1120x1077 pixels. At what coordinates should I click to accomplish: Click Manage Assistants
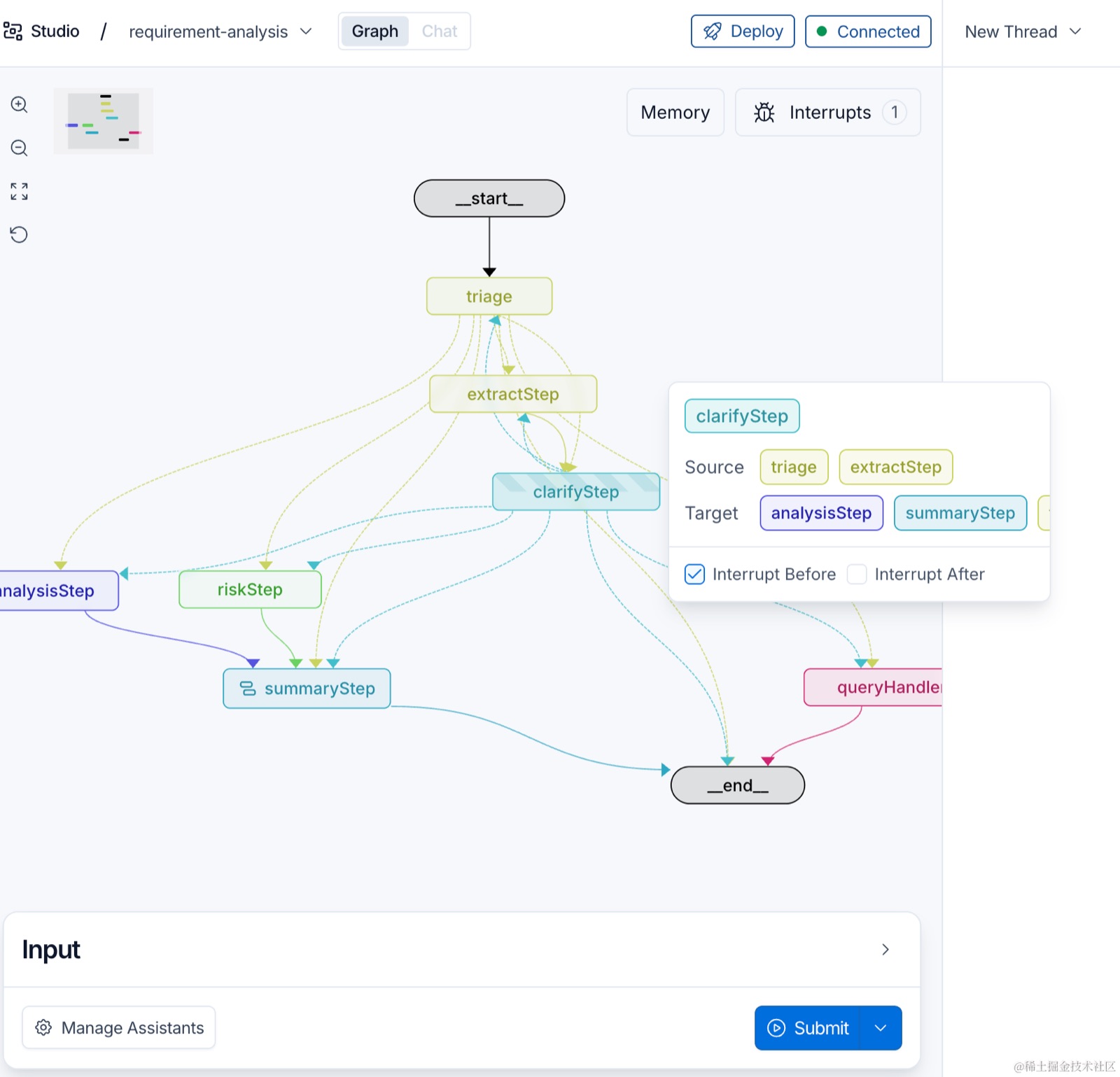click(119, 1027)
